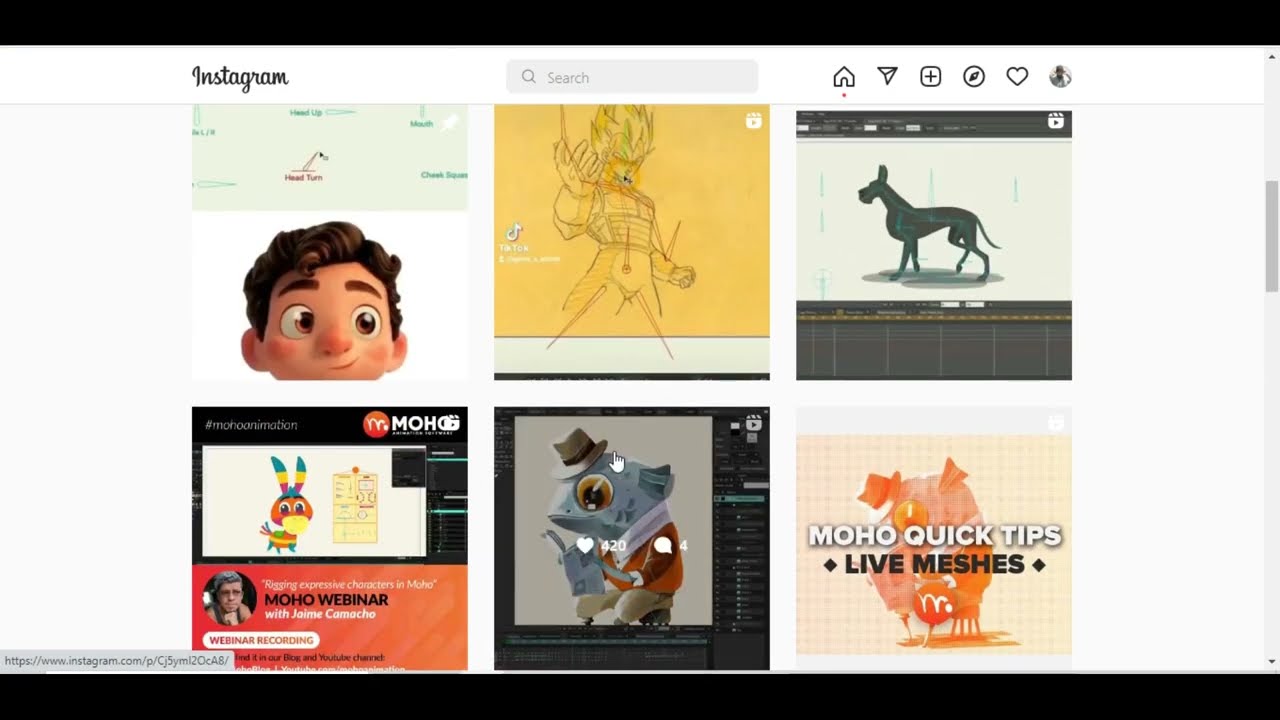Viewport: 1280px width, 720px height.
Task: Click the reel icon on the dog animation post
Action: (x=1055, y=121)
